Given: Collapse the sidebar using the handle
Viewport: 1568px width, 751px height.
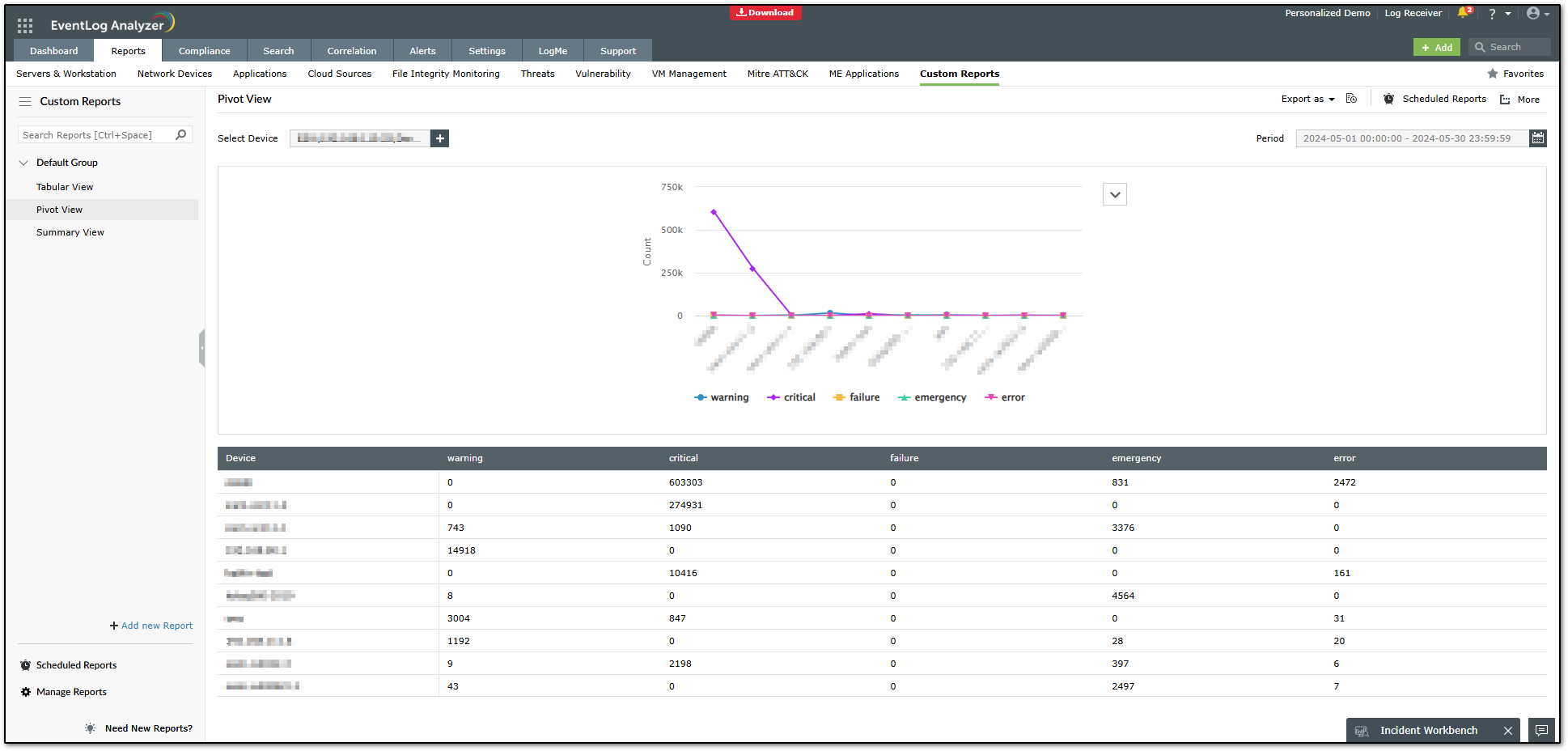Looking at the screenshot, I should (201, 348).
